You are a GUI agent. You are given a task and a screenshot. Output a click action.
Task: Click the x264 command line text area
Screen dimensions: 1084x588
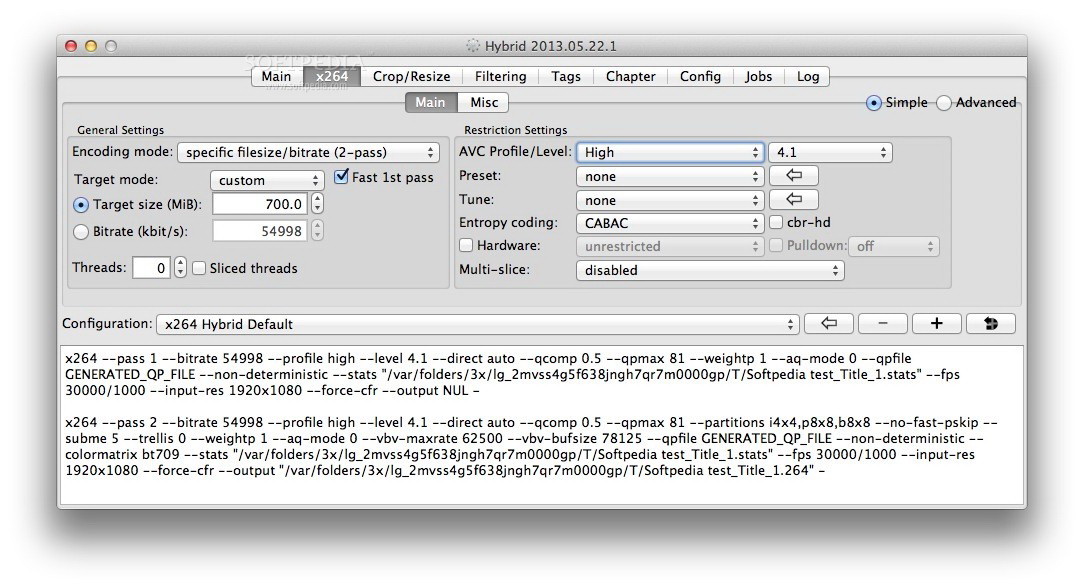pyautogui.click(x=542, y=424)
